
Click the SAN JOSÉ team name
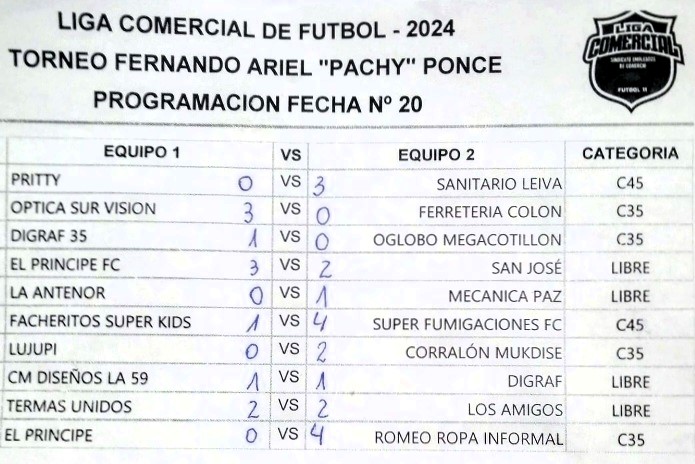(527, 268)
